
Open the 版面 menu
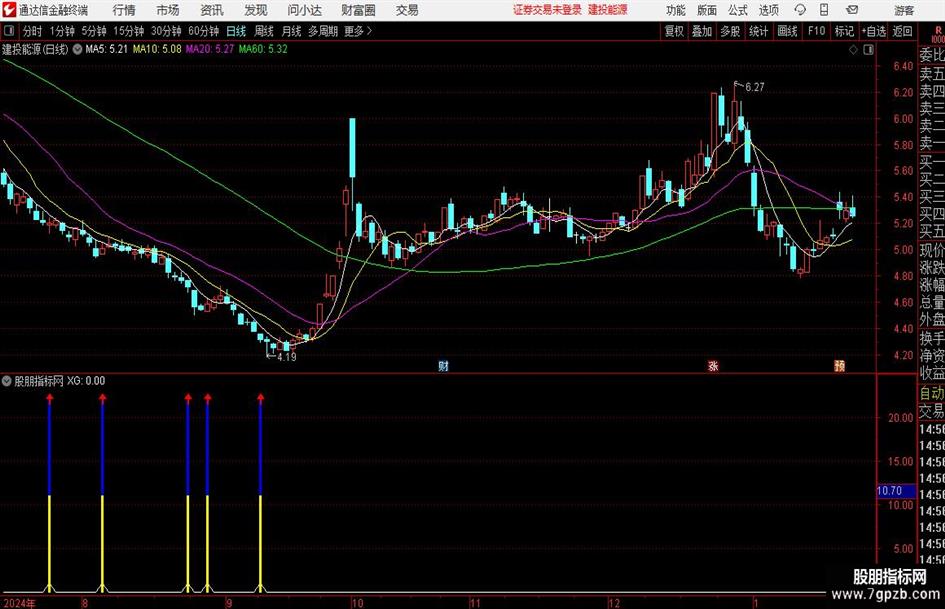click(707, 10)
